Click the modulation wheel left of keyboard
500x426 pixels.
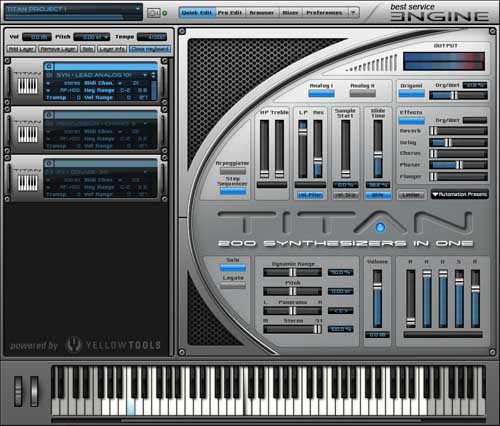[34, 391]
